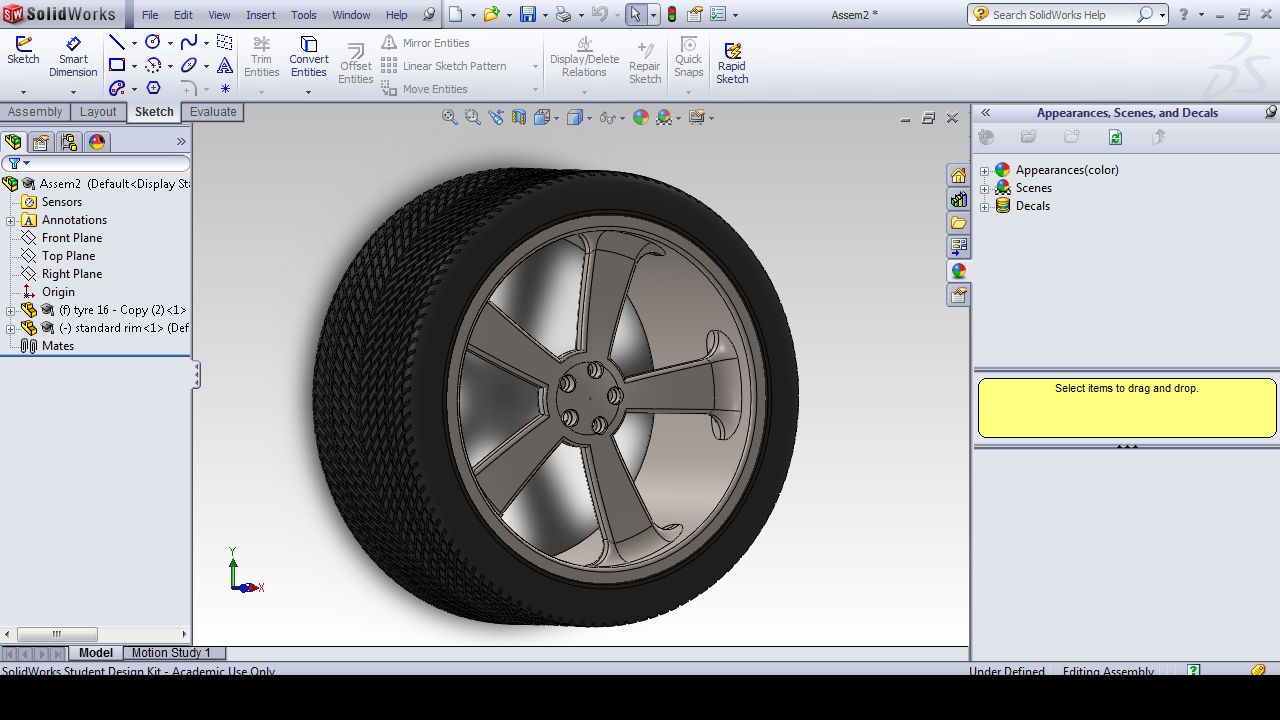Open the dropdown under the Sketch button
This screenshot has width=1280, height=720.
[x=23, y=92]
